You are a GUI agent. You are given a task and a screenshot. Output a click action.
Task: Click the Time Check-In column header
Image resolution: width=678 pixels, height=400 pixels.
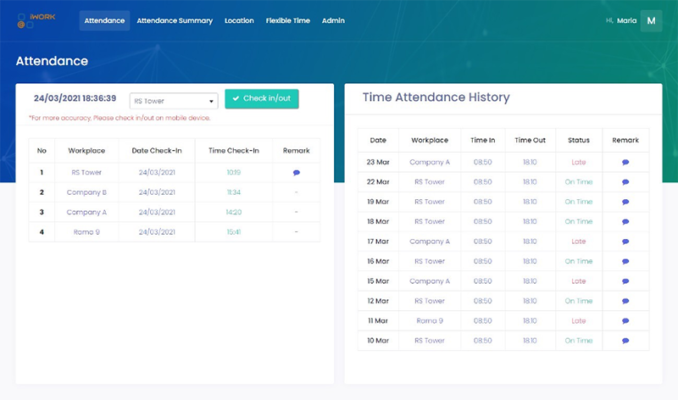point(233,150)
